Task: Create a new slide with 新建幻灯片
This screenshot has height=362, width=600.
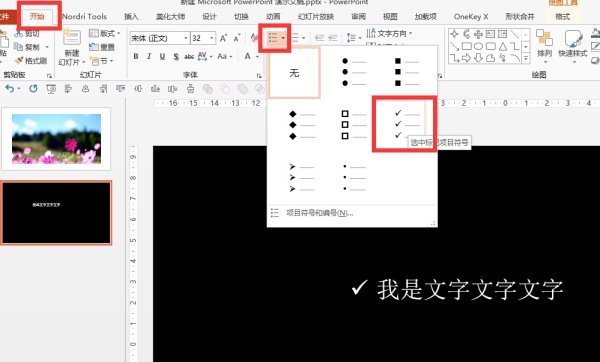Action: click(72, 48)
